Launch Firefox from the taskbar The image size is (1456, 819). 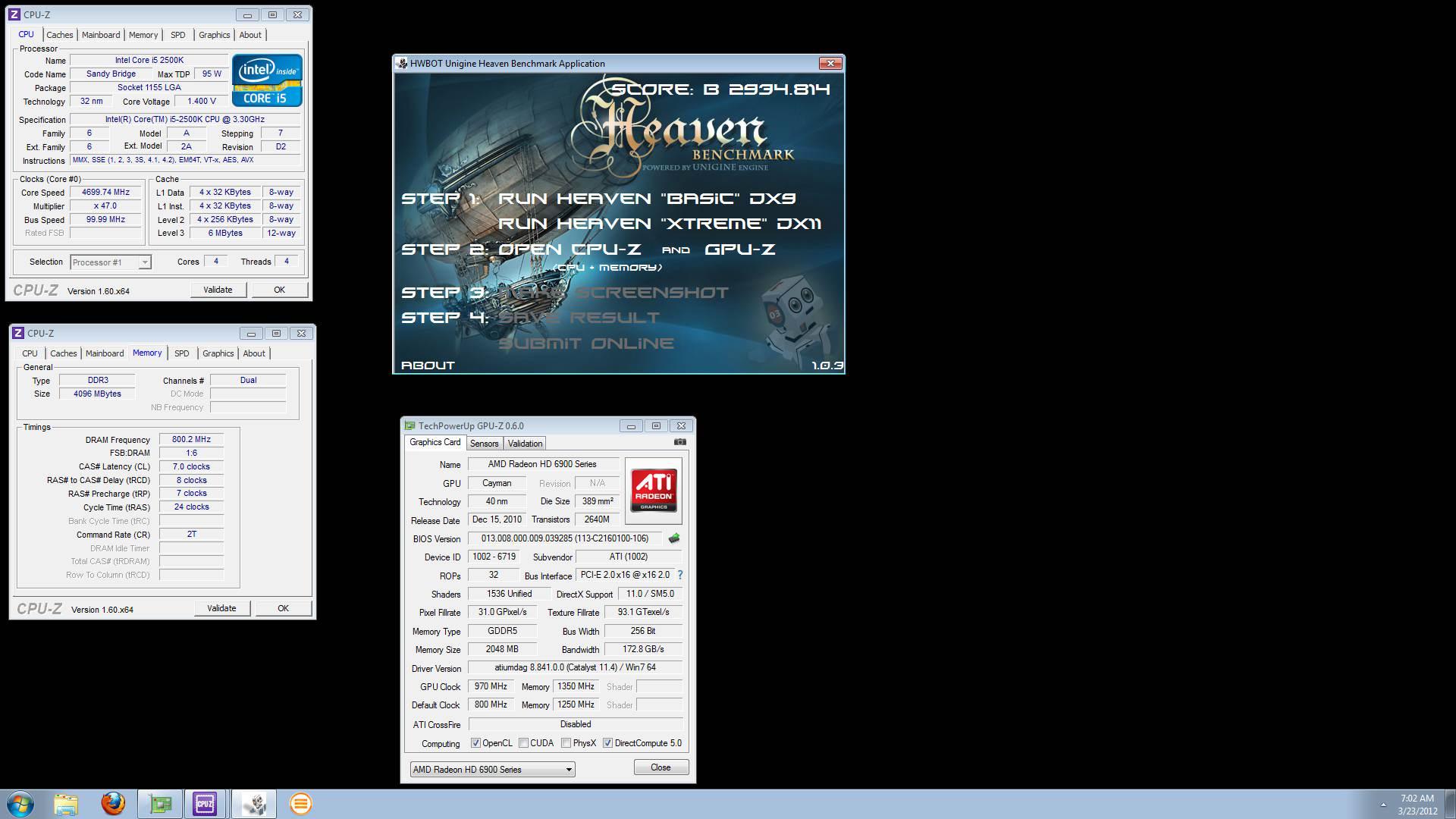[113, 804]
